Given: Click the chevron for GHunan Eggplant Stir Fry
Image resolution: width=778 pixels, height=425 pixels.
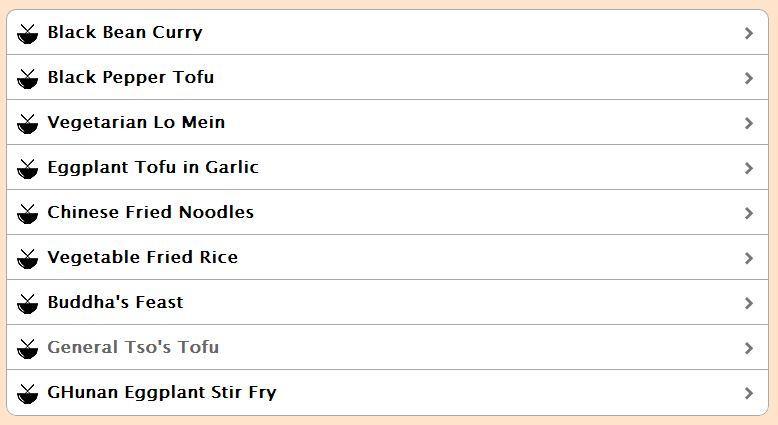Looking at the screenshot, I should coord(748,393).
